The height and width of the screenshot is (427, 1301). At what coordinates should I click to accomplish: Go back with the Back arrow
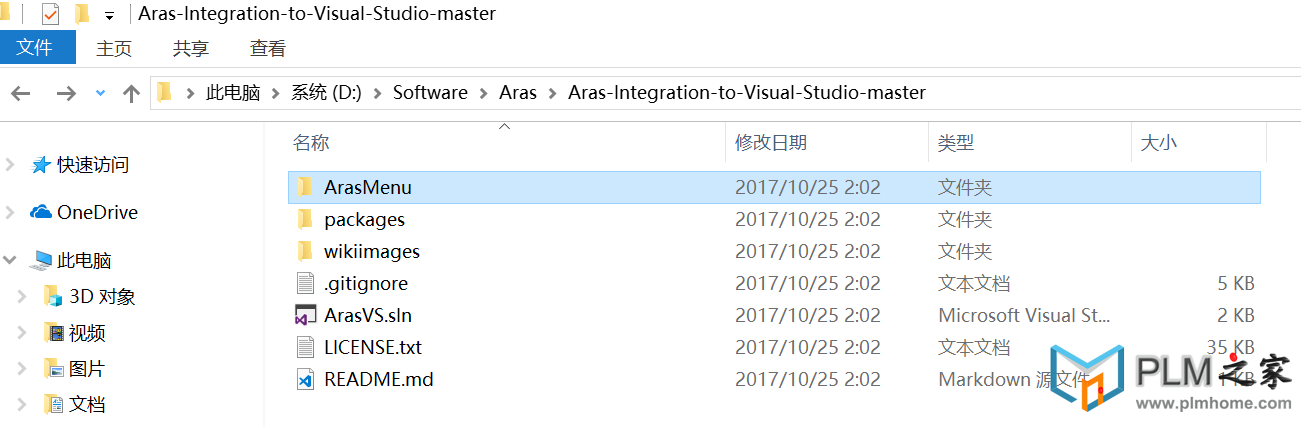(x=21, y=93)
